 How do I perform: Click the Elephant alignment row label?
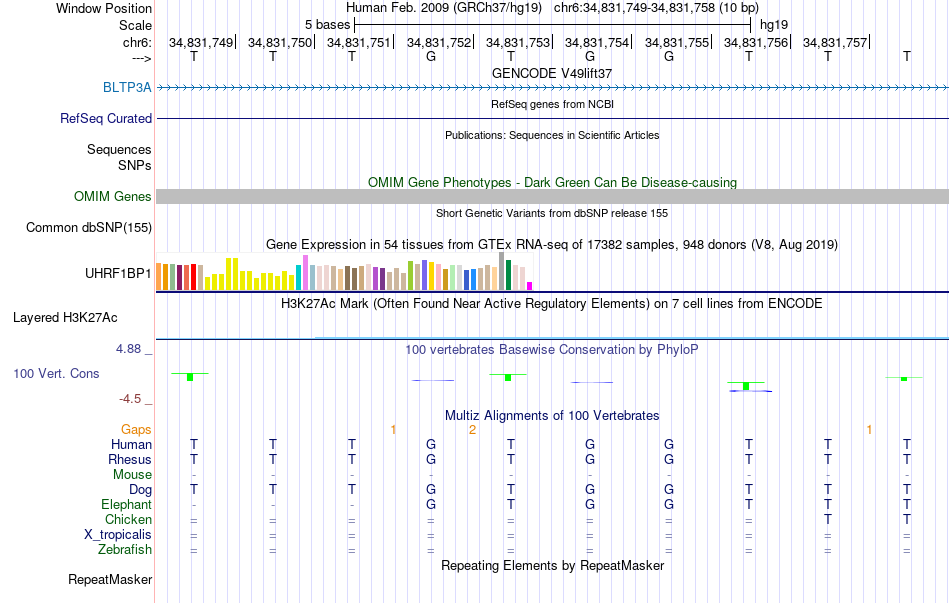127,504
